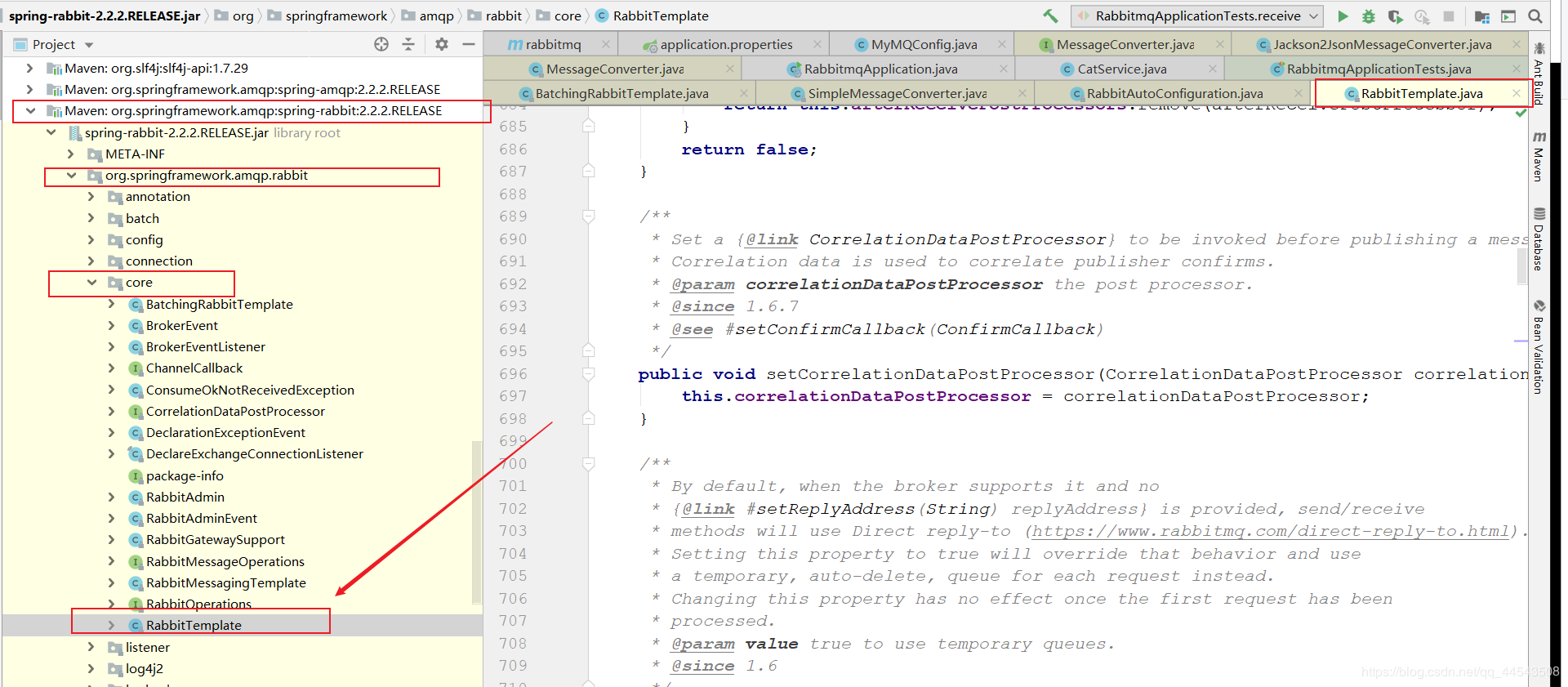The width and height of the screenshot is (1568, 687).
Task: Click fold marker at line 696 method
Action: coord(588,374)
